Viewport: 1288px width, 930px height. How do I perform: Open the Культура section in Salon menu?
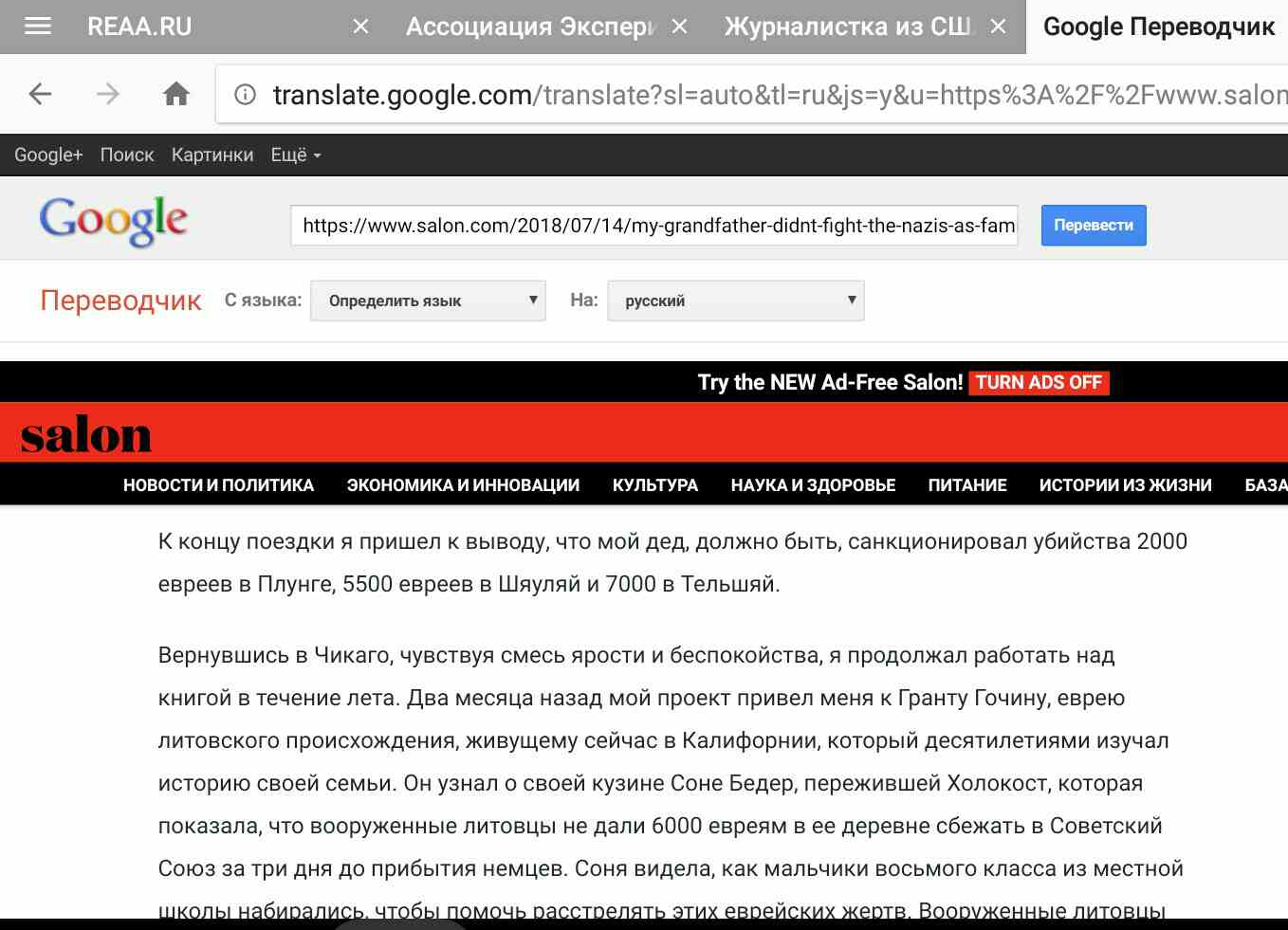coord(654,485)
